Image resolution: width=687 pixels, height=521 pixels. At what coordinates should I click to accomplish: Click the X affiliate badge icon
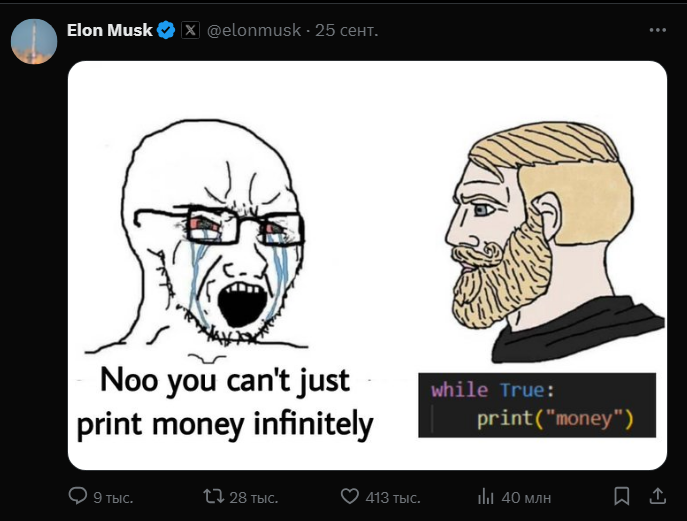pyautogui.click(x=190, y=30)
